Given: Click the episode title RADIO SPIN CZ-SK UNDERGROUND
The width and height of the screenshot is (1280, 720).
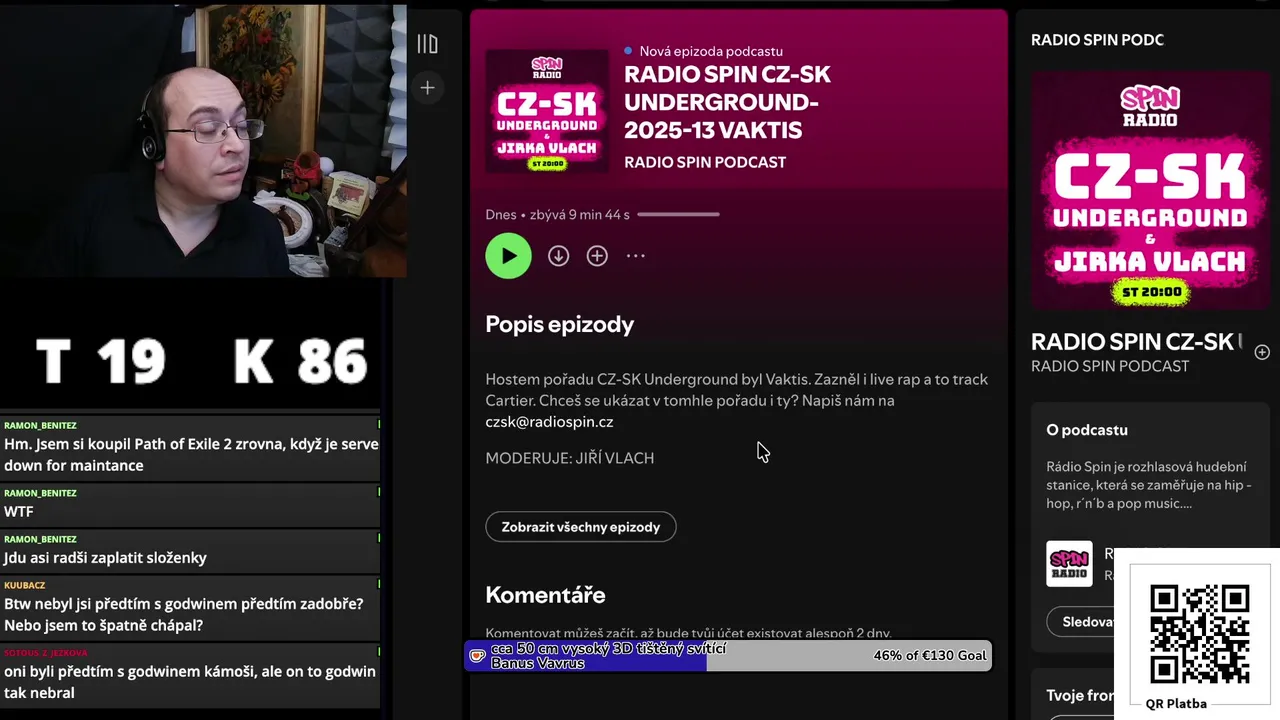Looking at the screenshot, I should pos(727,102).
